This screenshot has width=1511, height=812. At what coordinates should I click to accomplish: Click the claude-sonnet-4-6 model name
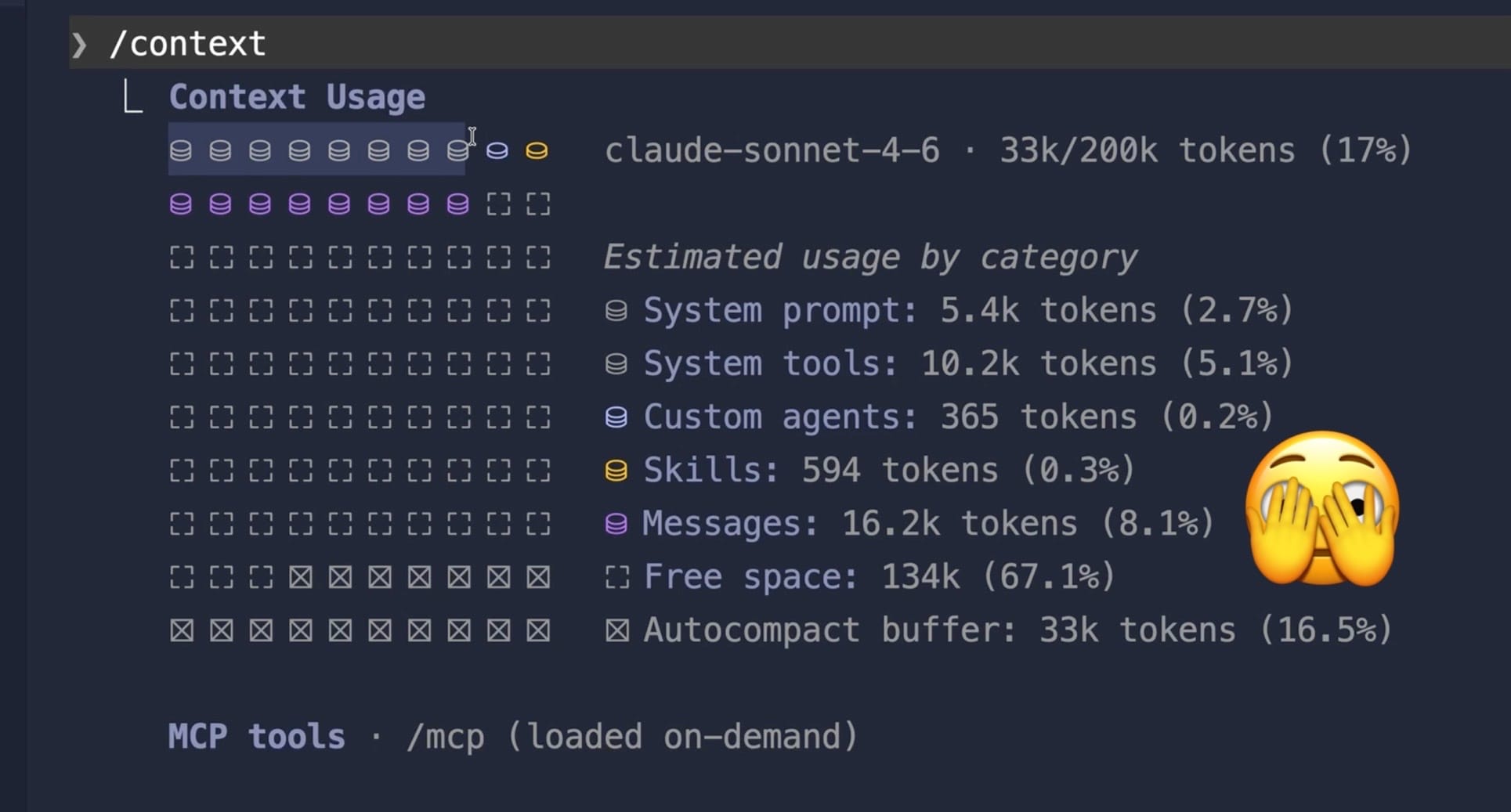tap(772, 150)
